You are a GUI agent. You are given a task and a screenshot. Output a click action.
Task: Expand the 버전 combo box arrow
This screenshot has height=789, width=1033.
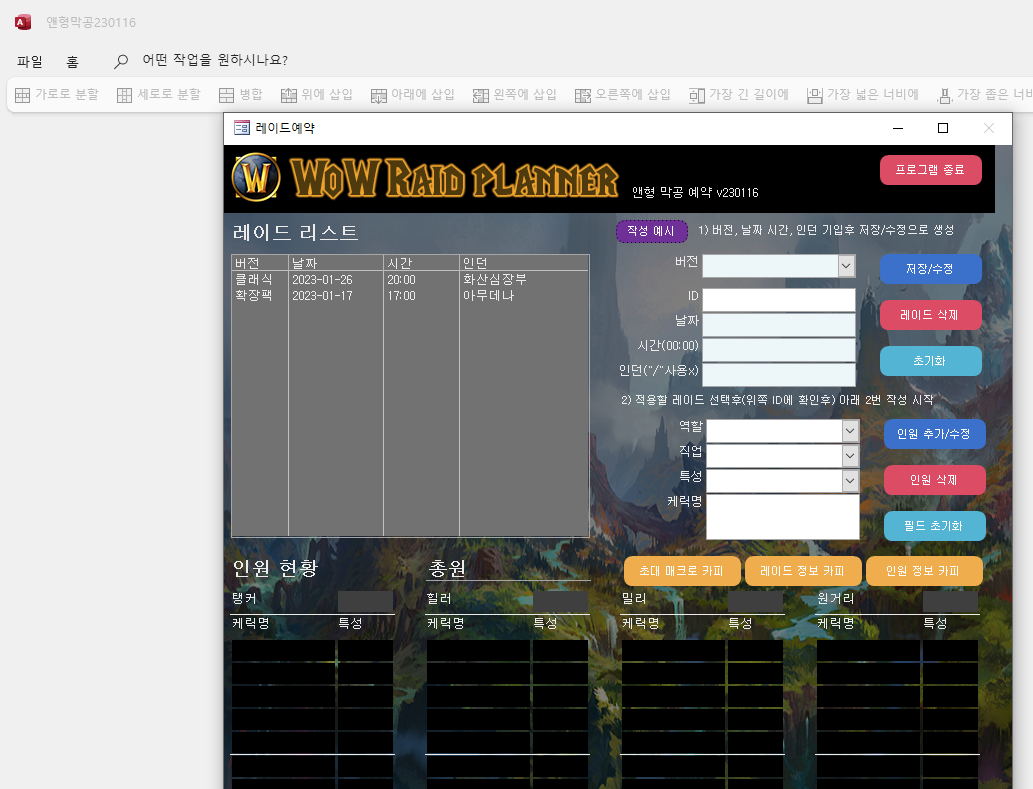click(847, 266)
